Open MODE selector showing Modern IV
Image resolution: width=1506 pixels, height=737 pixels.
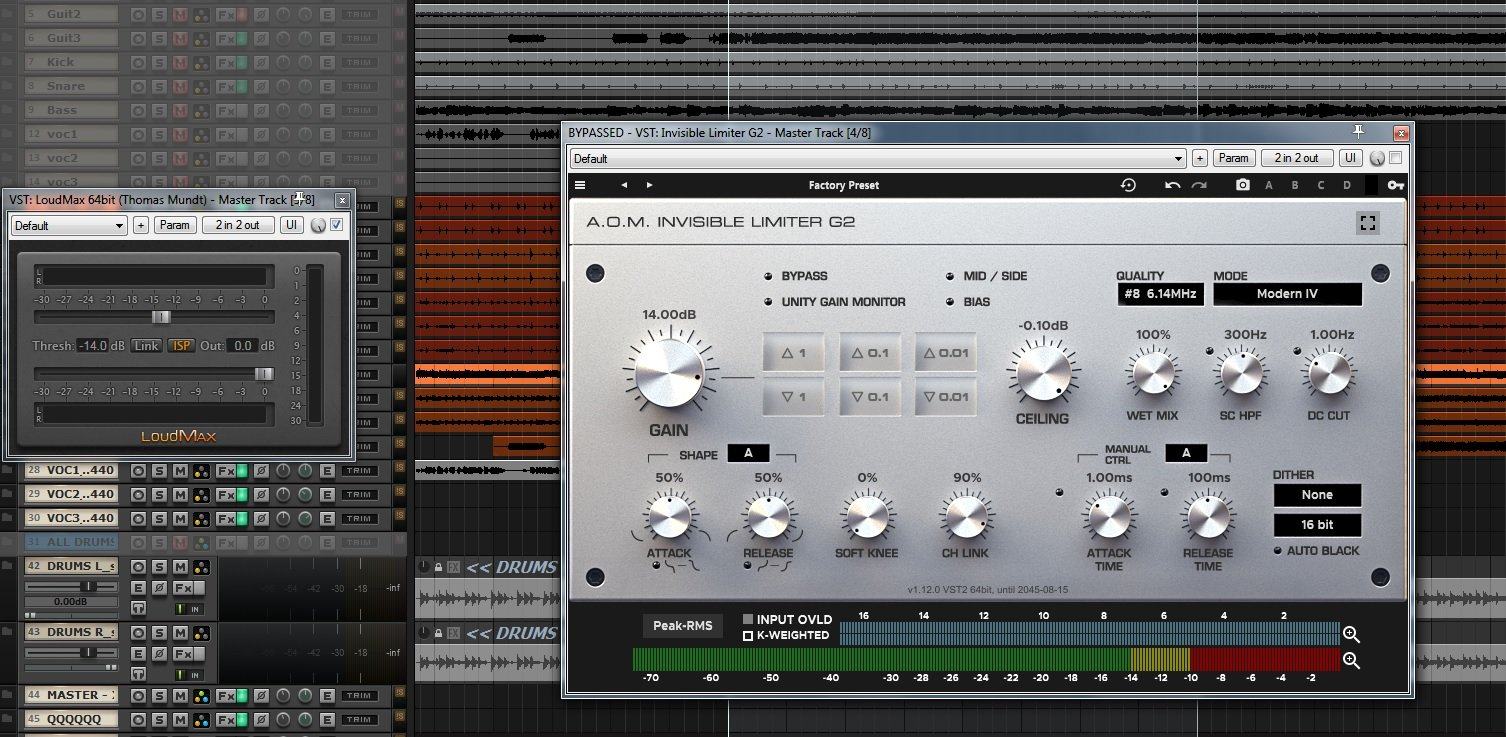[1287, 294]
